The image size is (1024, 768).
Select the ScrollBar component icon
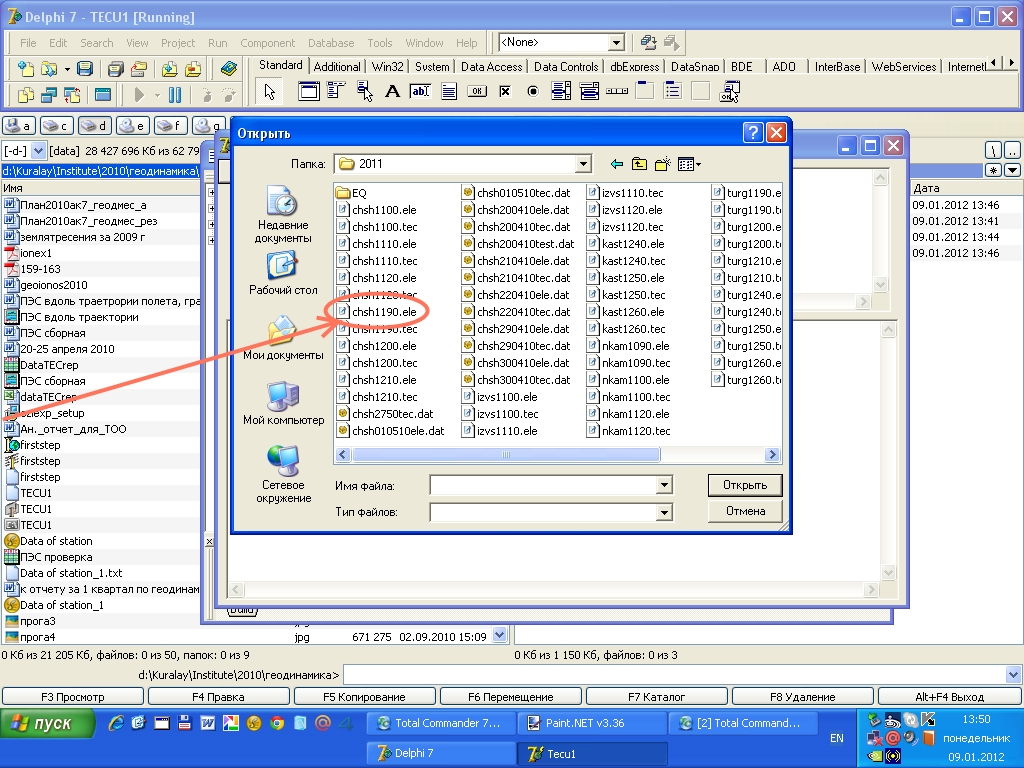tap(617, 91)
